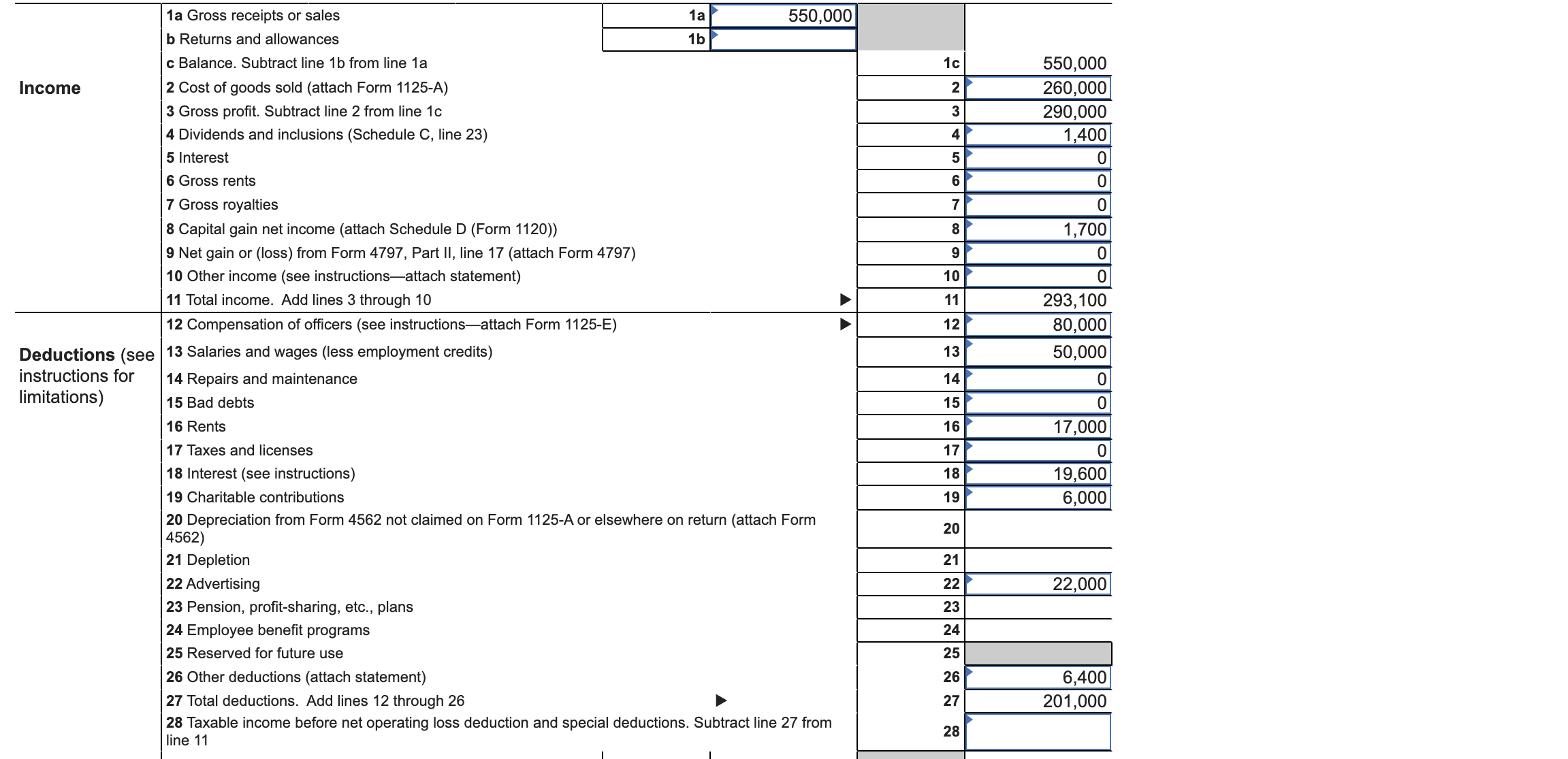1568x759 pixels.
Task: Select other deductions field showing 6,400
Action: (x=1038, y=677)
